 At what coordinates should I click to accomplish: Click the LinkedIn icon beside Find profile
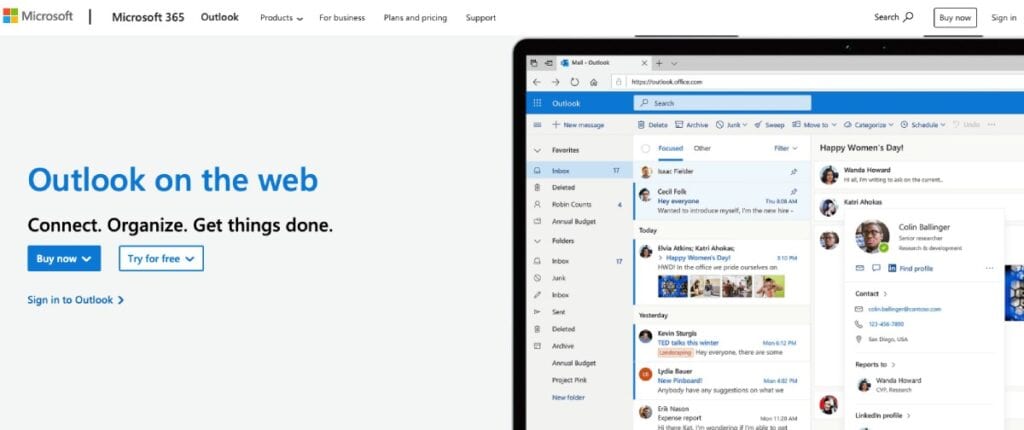tap(893, 268)
